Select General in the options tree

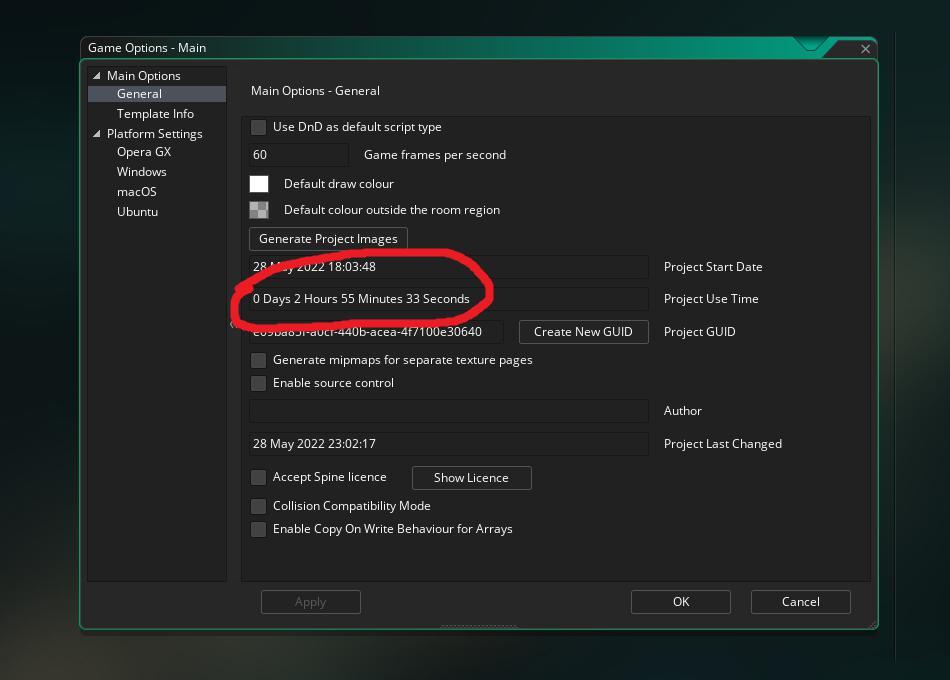point(139,94)
